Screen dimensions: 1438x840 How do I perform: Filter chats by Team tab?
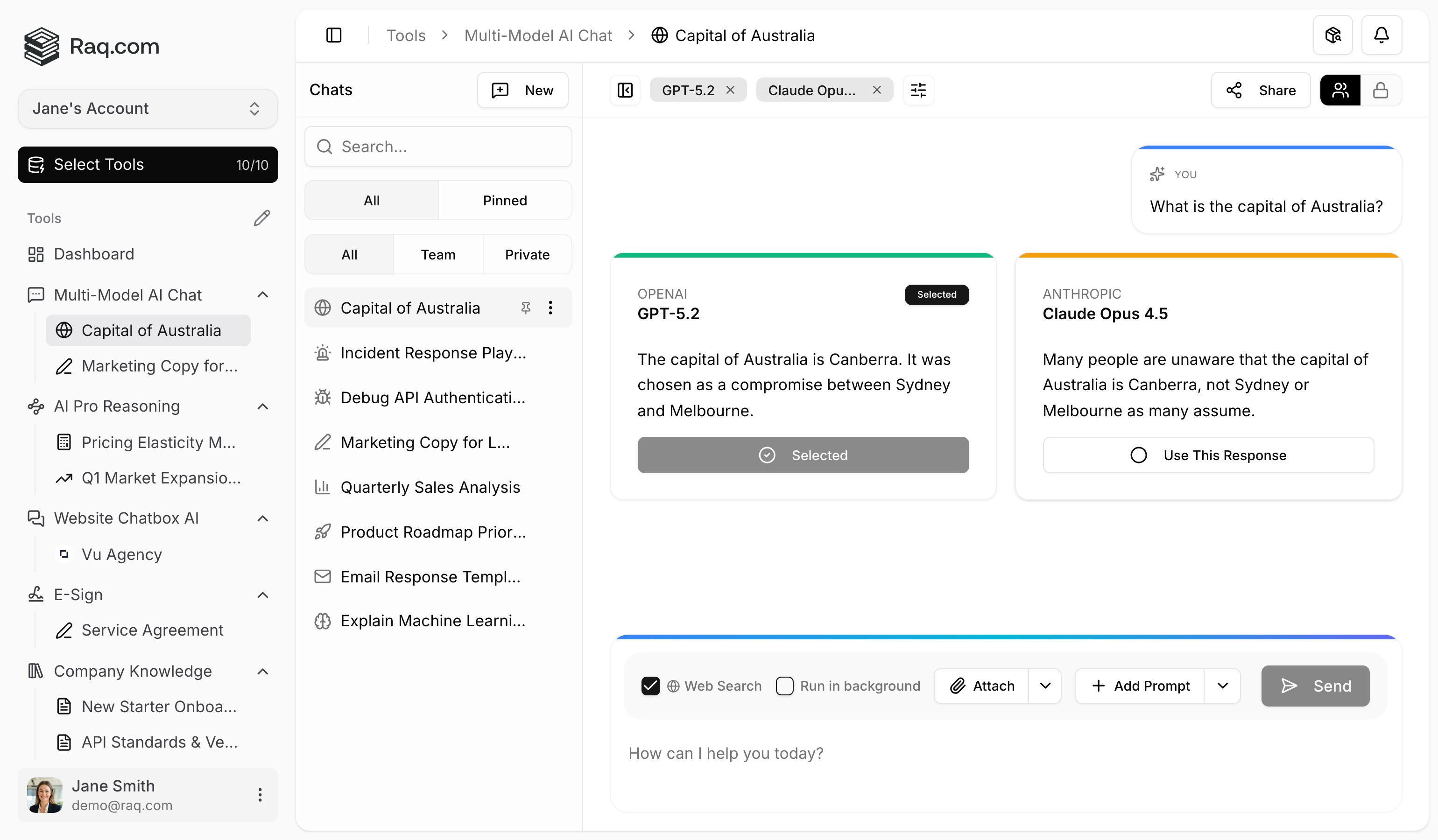(437, 254)
